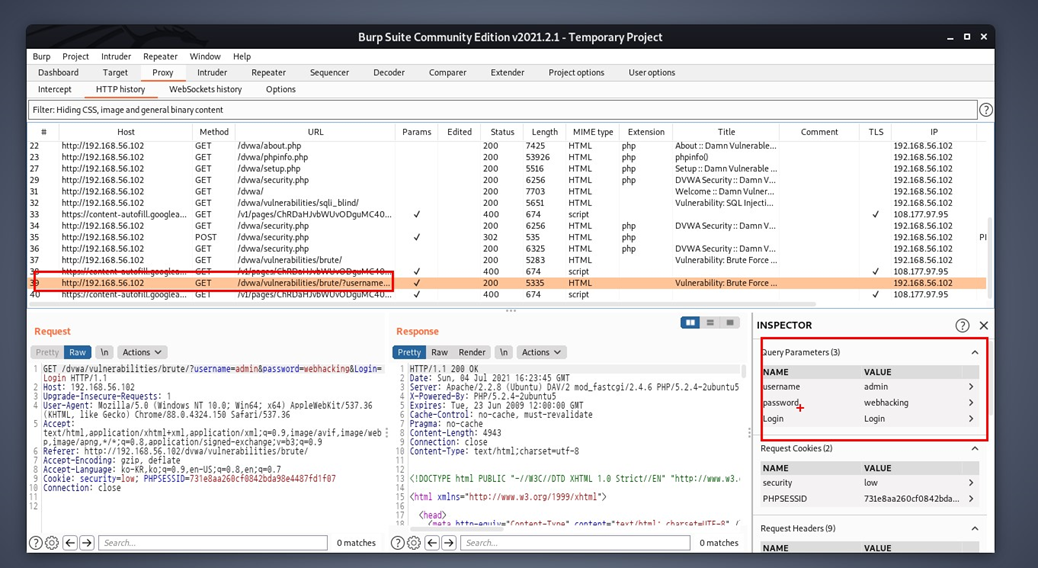Open the Project options tab
This screenshot has width=1038, height=568.
pyautogui.click(x=576, y=73)
